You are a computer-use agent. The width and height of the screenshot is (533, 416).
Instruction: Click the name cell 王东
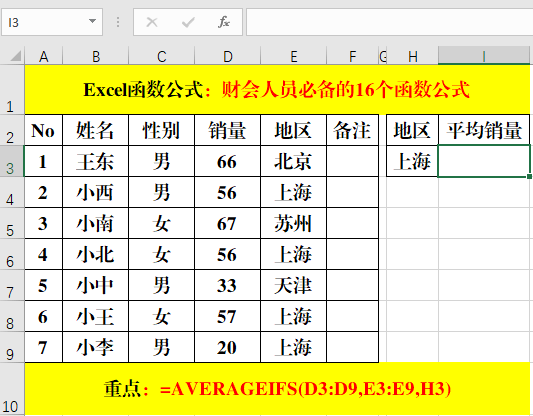pos(96,161)
